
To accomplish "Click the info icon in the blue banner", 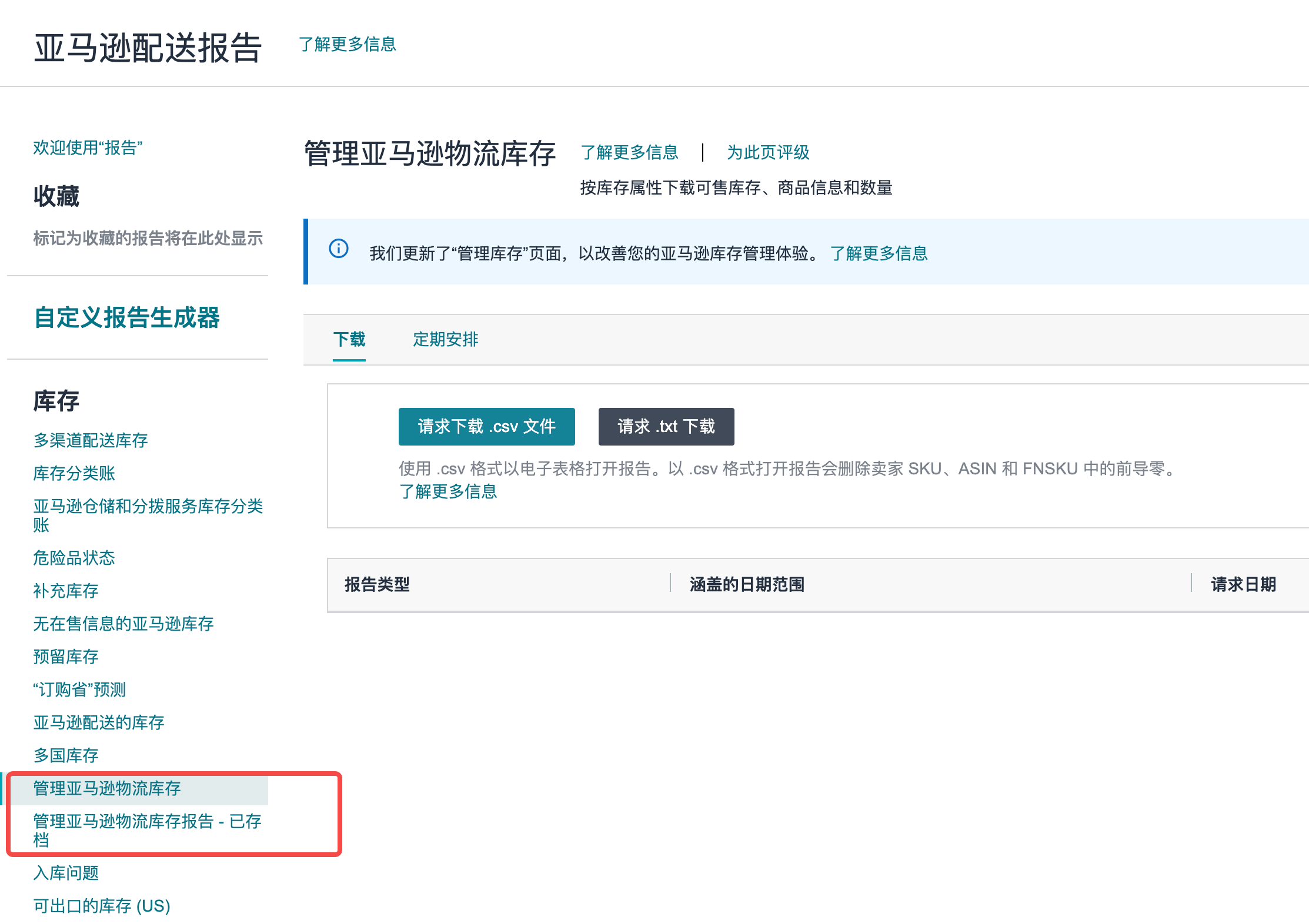I will [x=339, y=249].
